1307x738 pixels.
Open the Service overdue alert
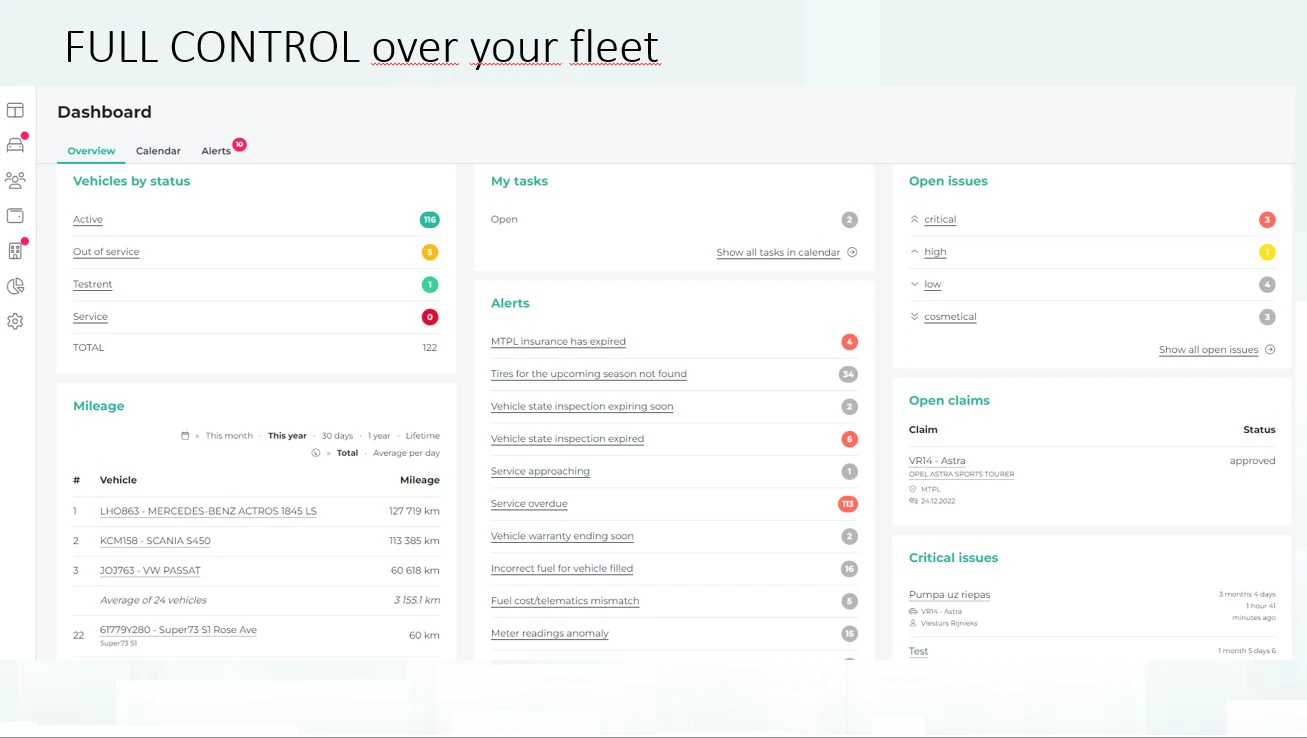(529, 503)
